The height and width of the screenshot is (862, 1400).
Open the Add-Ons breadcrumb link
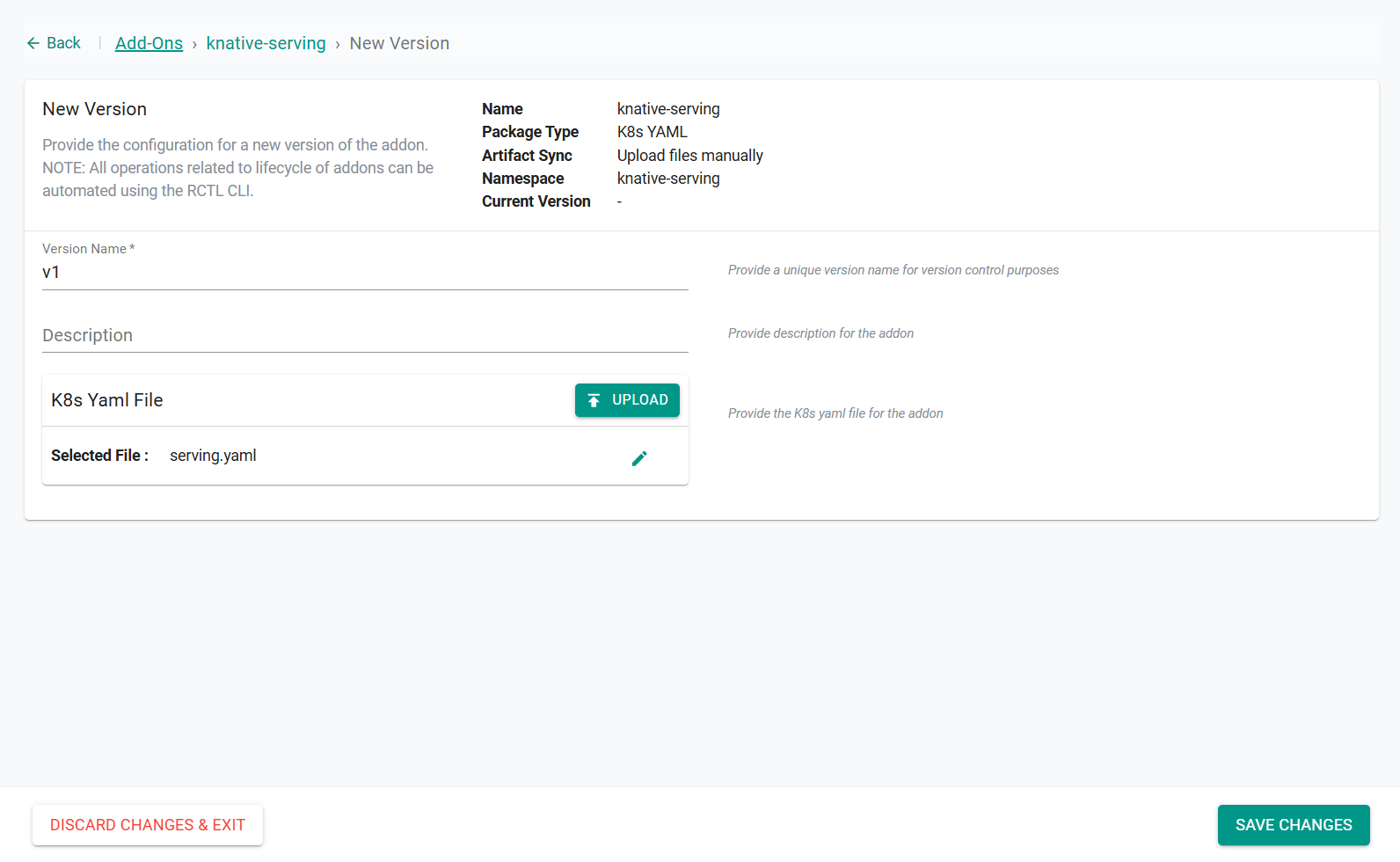tap(149, 43)
